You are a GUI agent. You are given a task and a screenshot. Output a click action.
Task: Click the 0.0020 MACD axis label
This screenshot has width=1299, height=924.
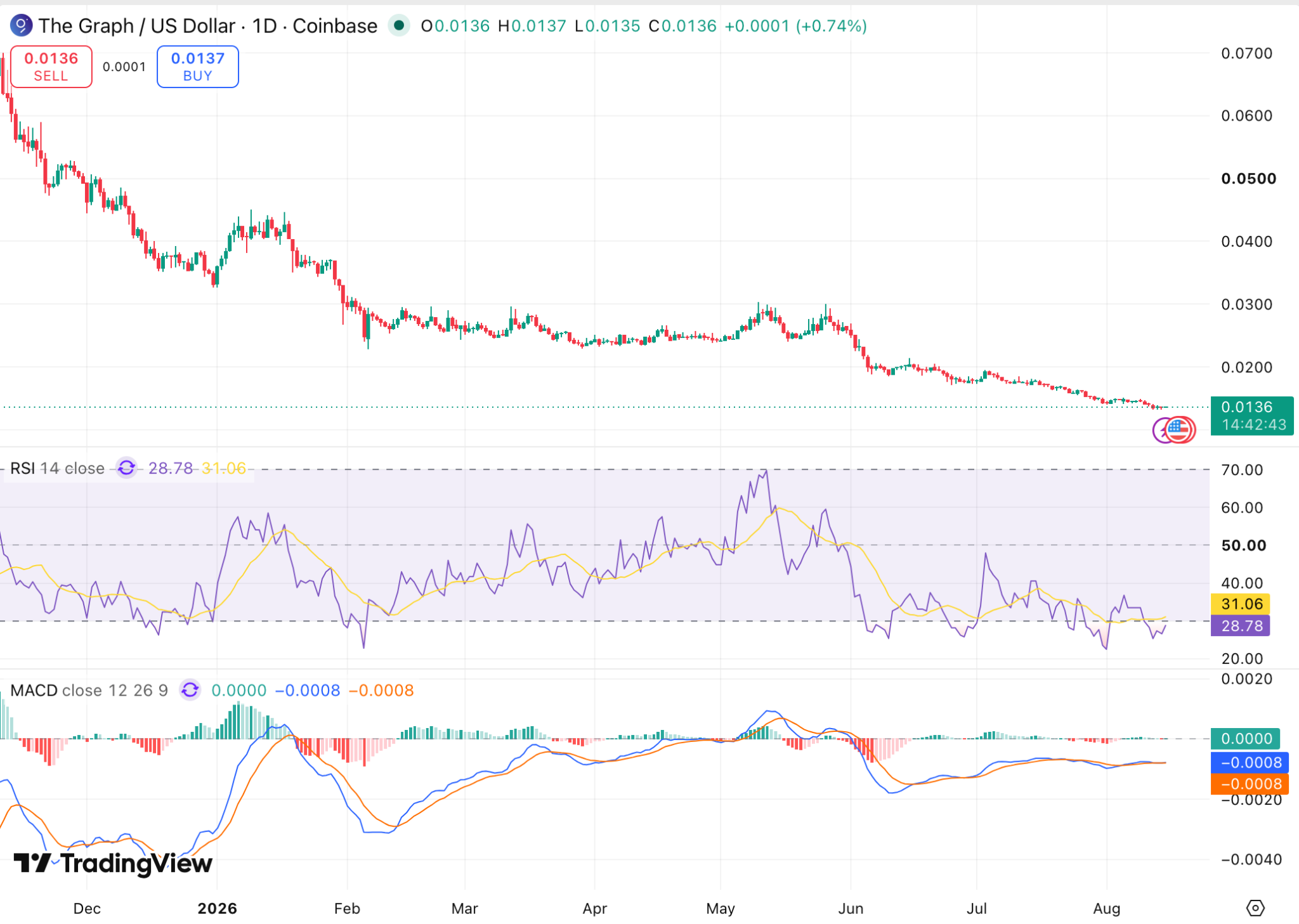(x=1247, y=679)
